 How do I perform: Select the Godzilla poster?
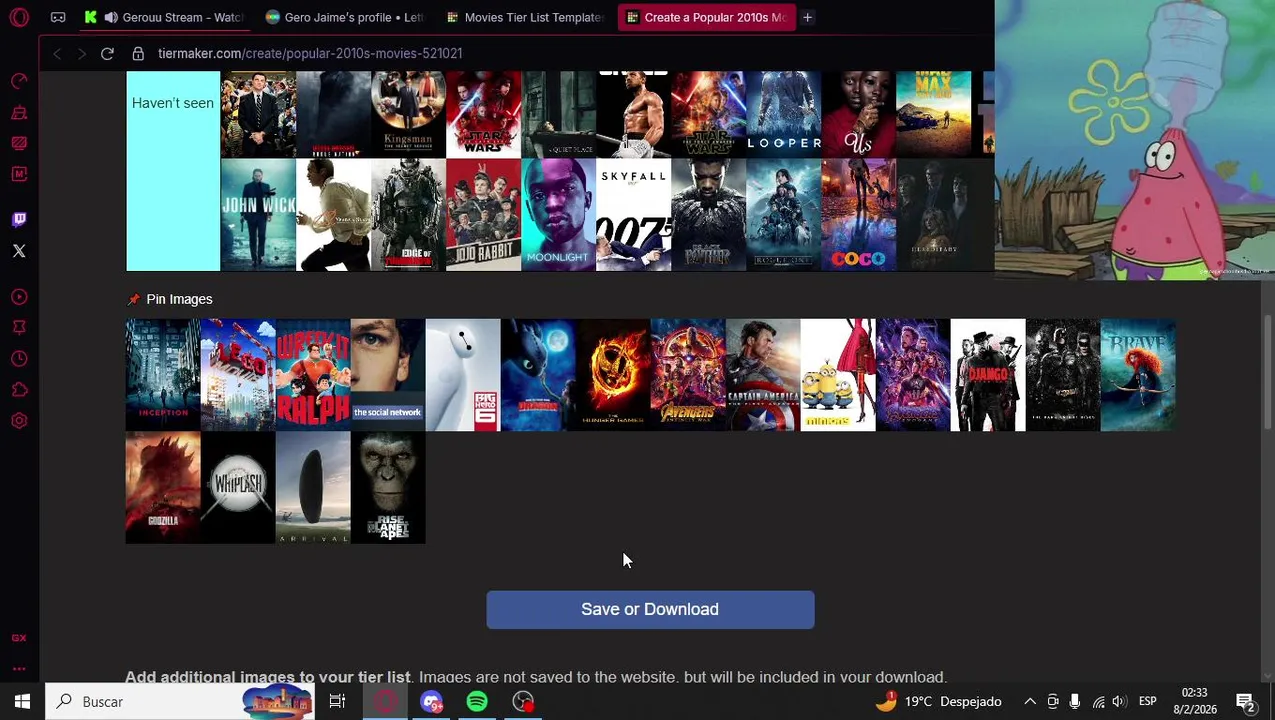click(x=163, y=488)
